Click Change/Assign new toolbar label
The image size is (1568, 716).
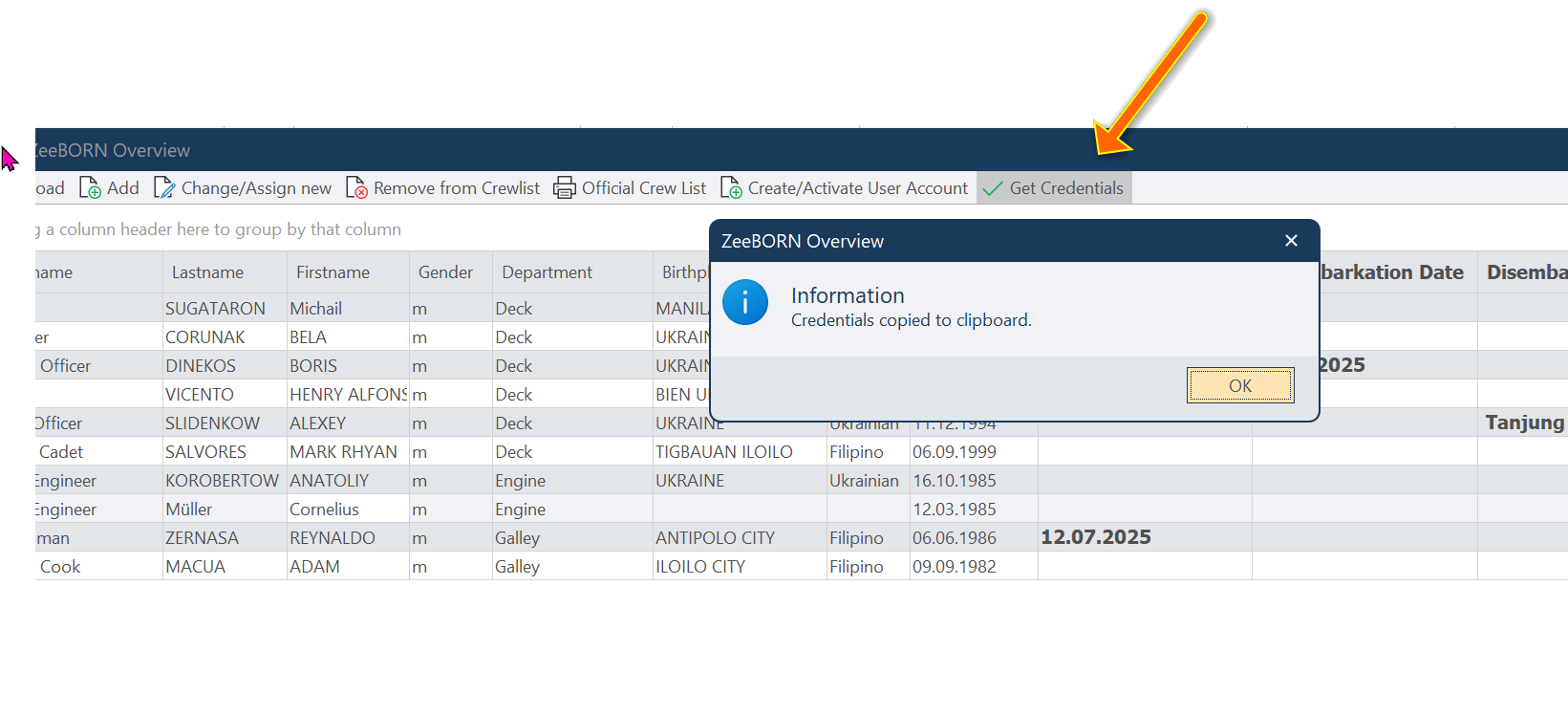coord(256,188)
